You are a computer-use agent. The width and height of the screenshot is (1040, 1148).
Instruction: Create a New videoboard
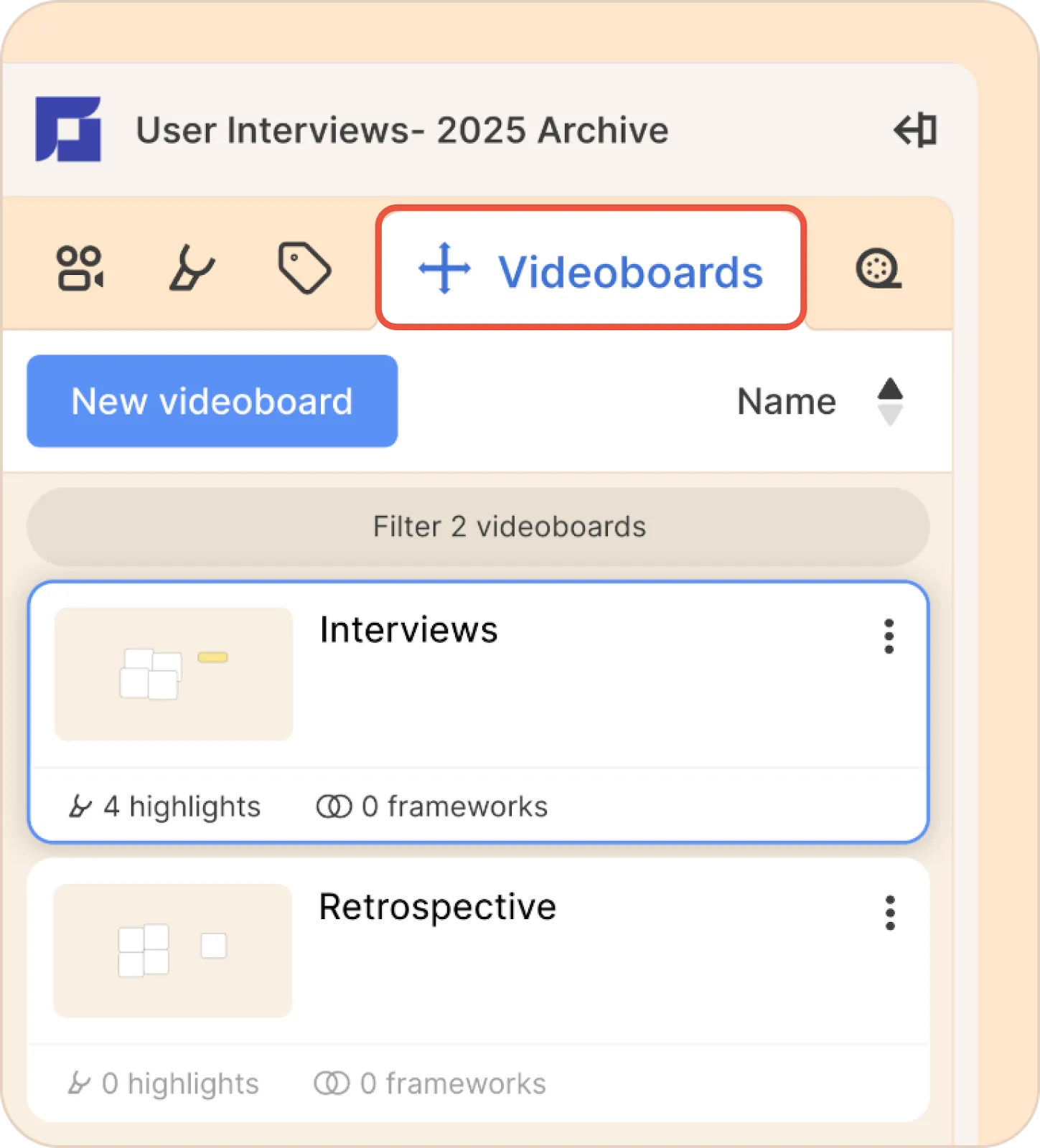pos(212,401)
